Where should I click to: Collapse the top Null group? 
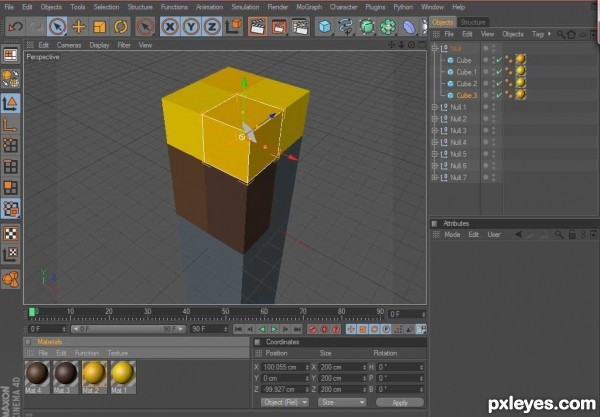point(435,49)
